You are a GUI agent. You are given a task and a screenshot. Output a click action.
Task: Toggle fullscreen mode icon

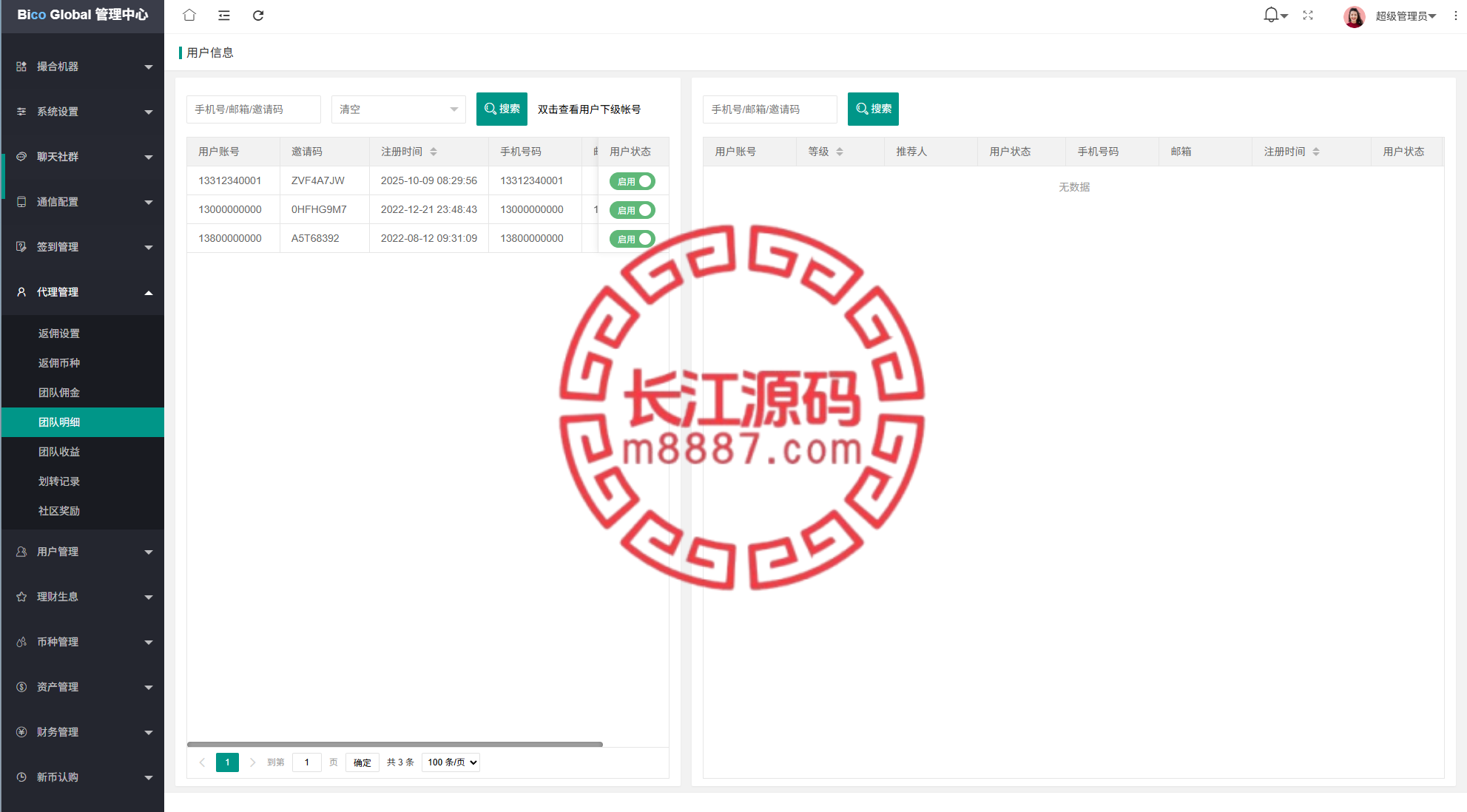click(1308, 15)
